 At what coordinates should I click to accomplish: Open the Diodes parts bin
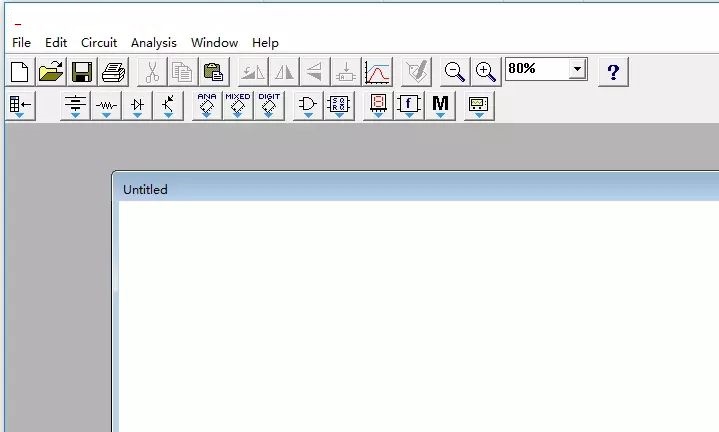(x=137, y=105)
